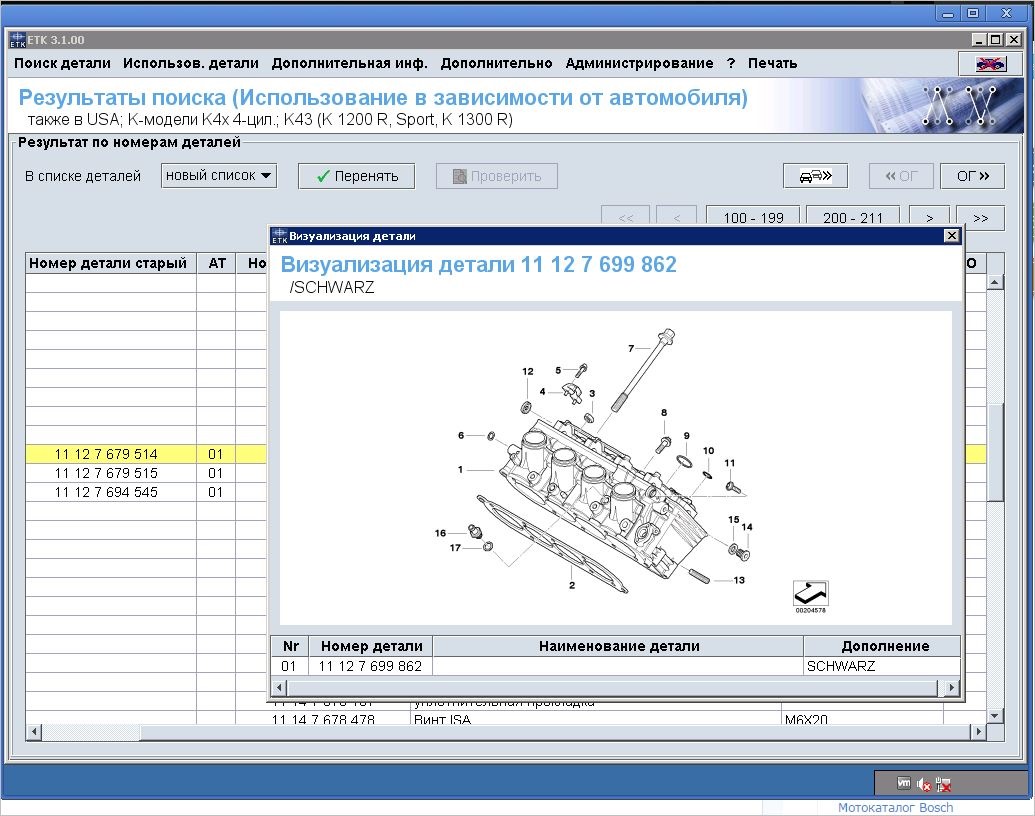
Task: Click the double first page arrow button
Action: coord(625,217)
